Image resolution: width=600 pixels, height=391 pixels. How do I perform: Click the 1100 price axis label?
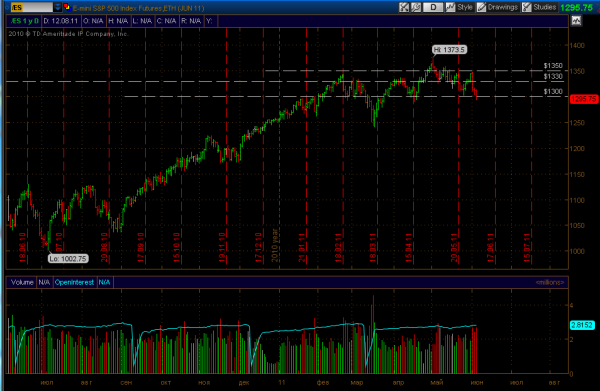(x=577, y=200)
